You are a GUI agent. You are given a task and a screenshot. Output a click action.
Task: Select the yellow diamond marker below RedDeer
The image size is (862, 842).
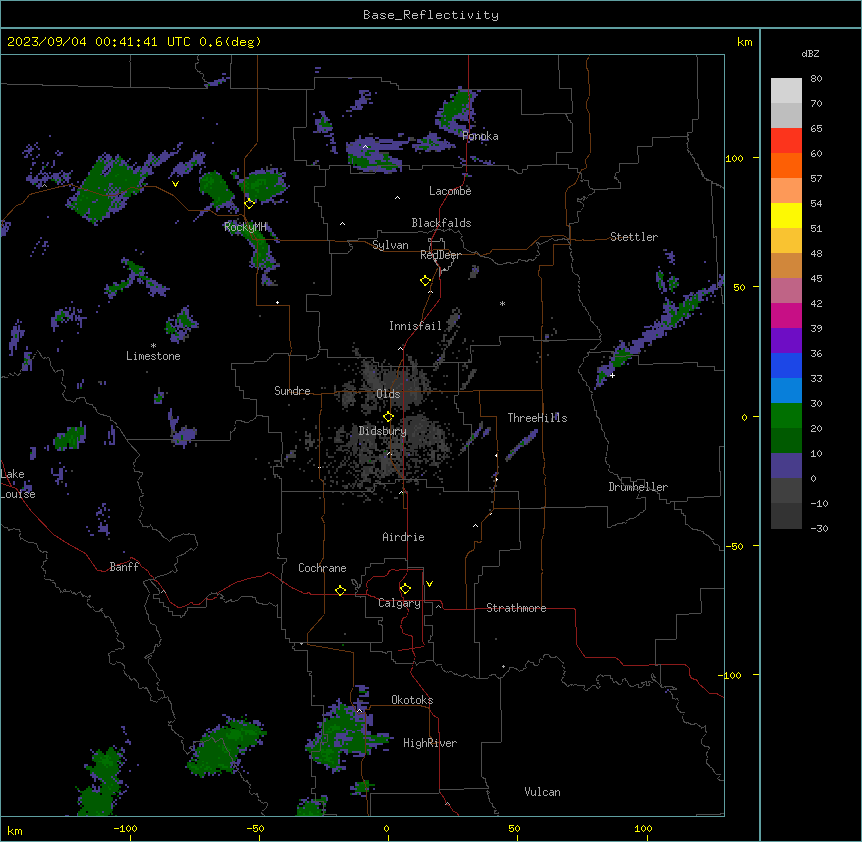click(425, 281)
